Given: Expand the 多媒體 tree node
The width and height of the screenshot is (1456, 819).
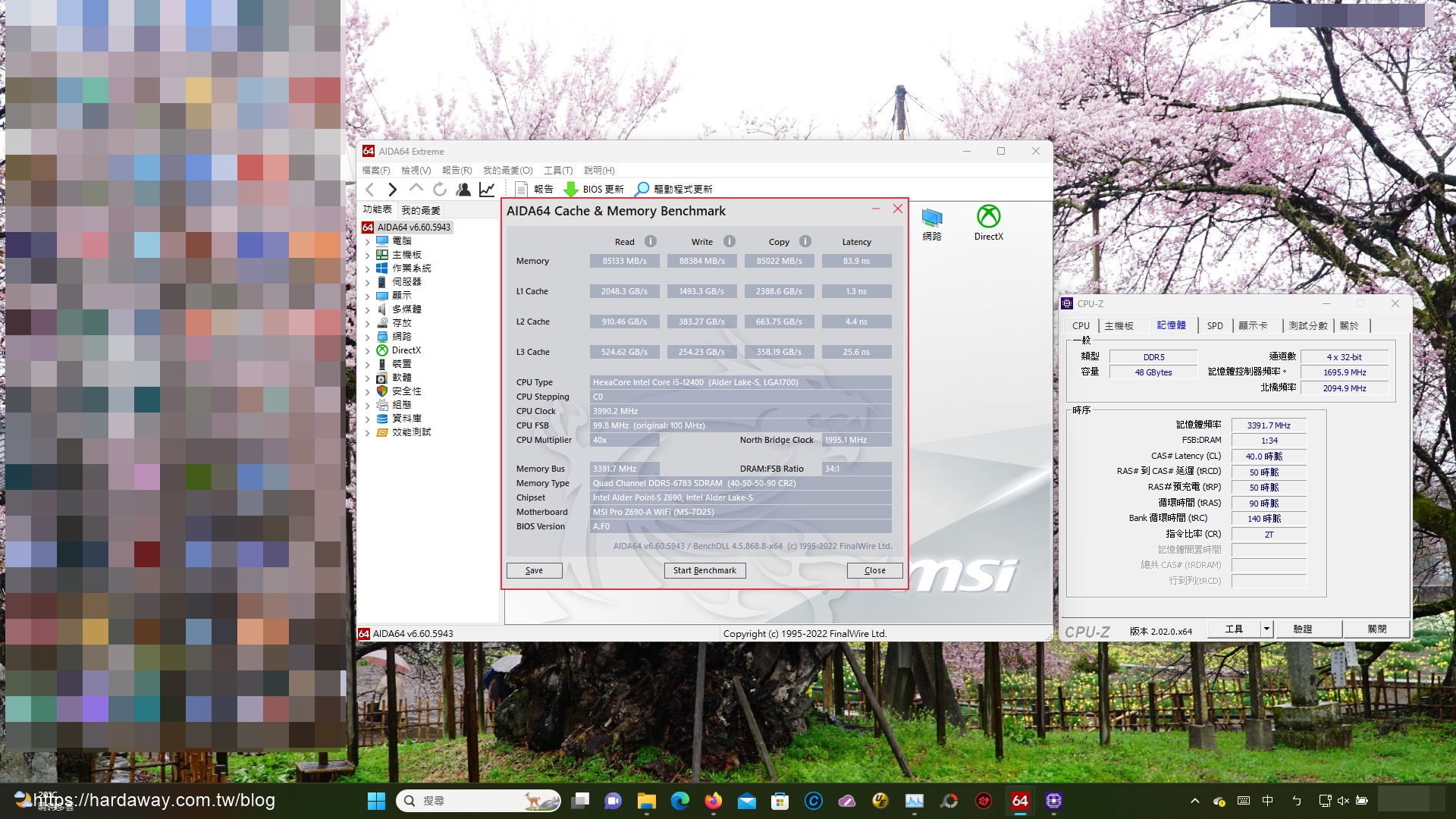Looking at the screenshot, I should (368, 309).
